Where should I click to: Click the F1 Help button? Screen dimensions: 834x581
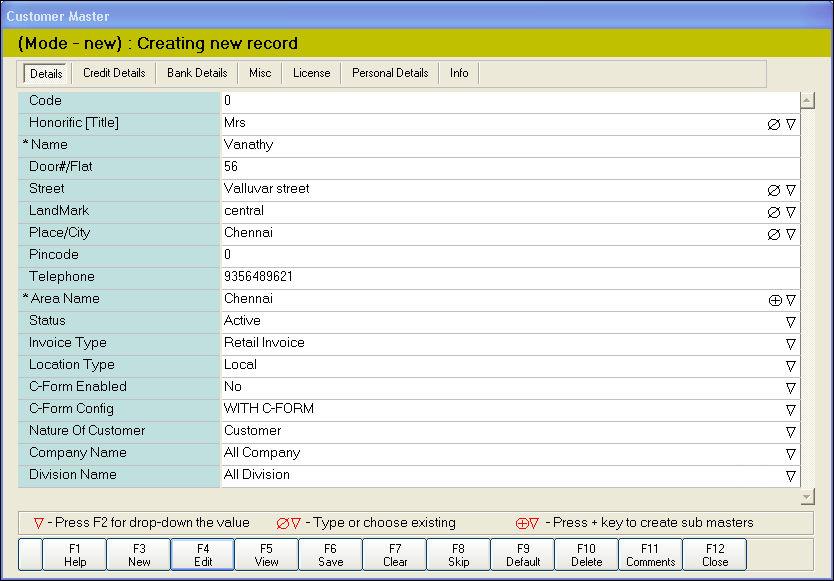[75, 555]
